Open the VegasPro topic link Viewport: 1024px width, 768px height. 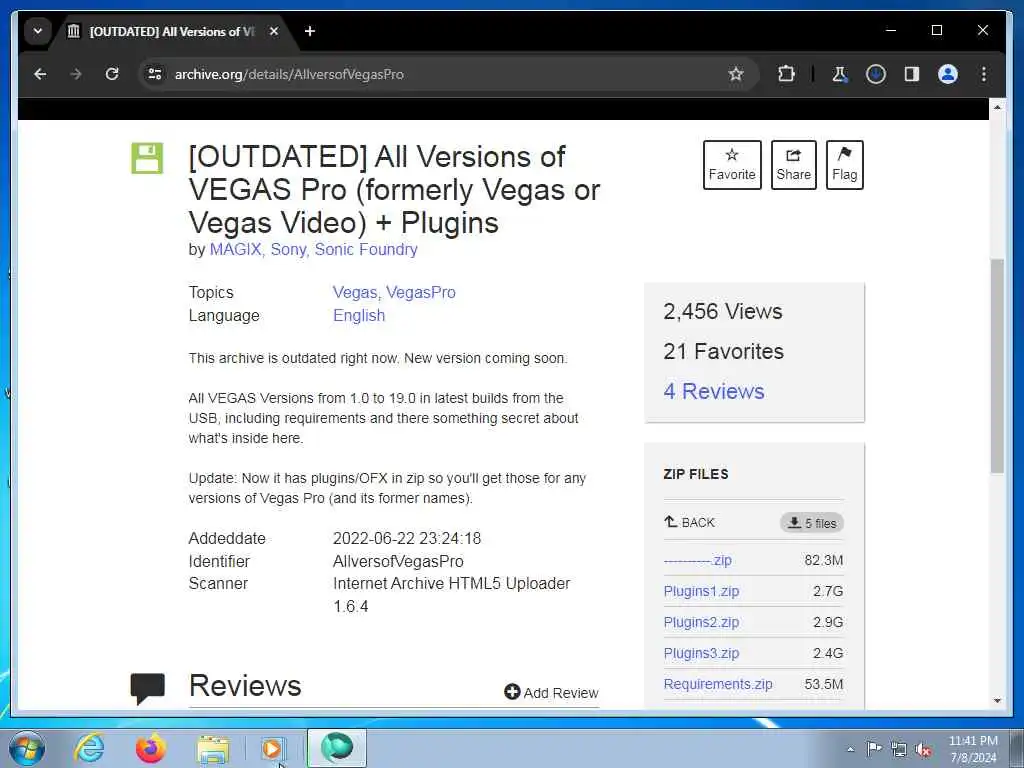[421, 293]
